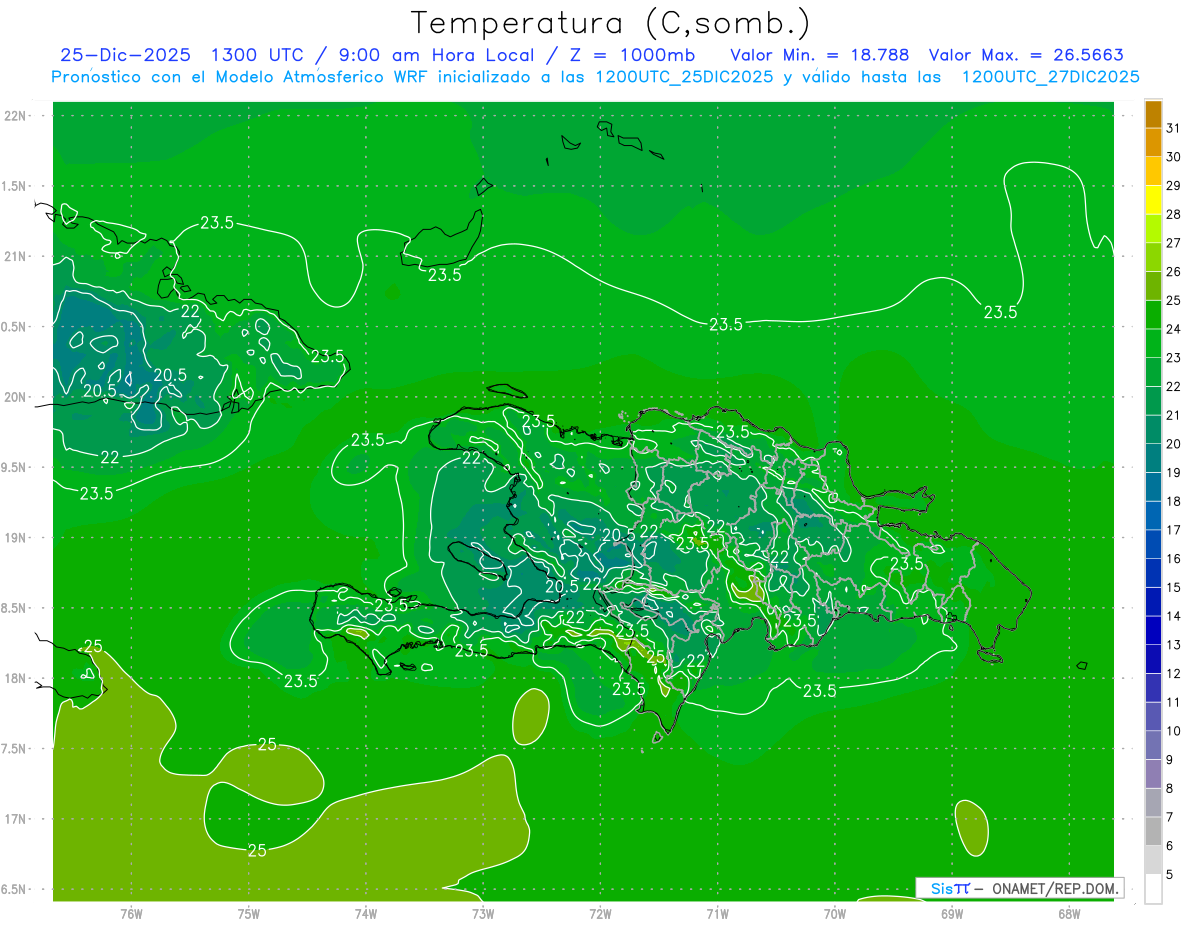Screen dimensions: 1200x927
Task: Click the '8' label on the color scale
Action: pyautogui.click(x=1170, y=789)
